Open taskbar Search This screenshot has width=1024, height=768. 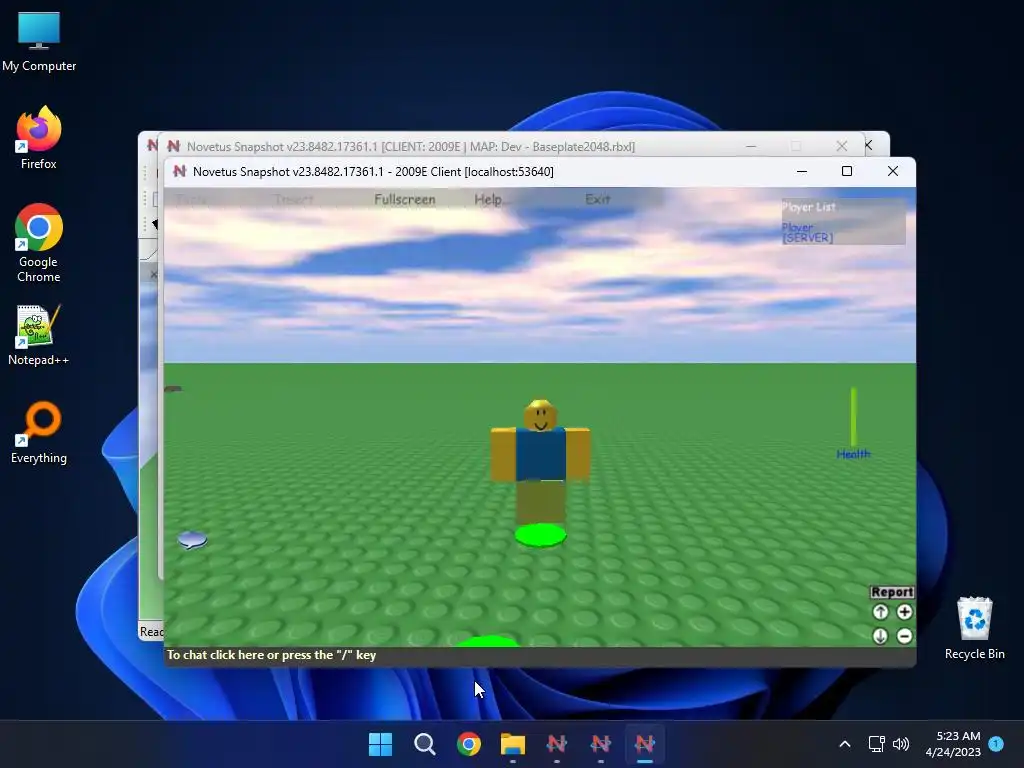[x=424, y=744]
